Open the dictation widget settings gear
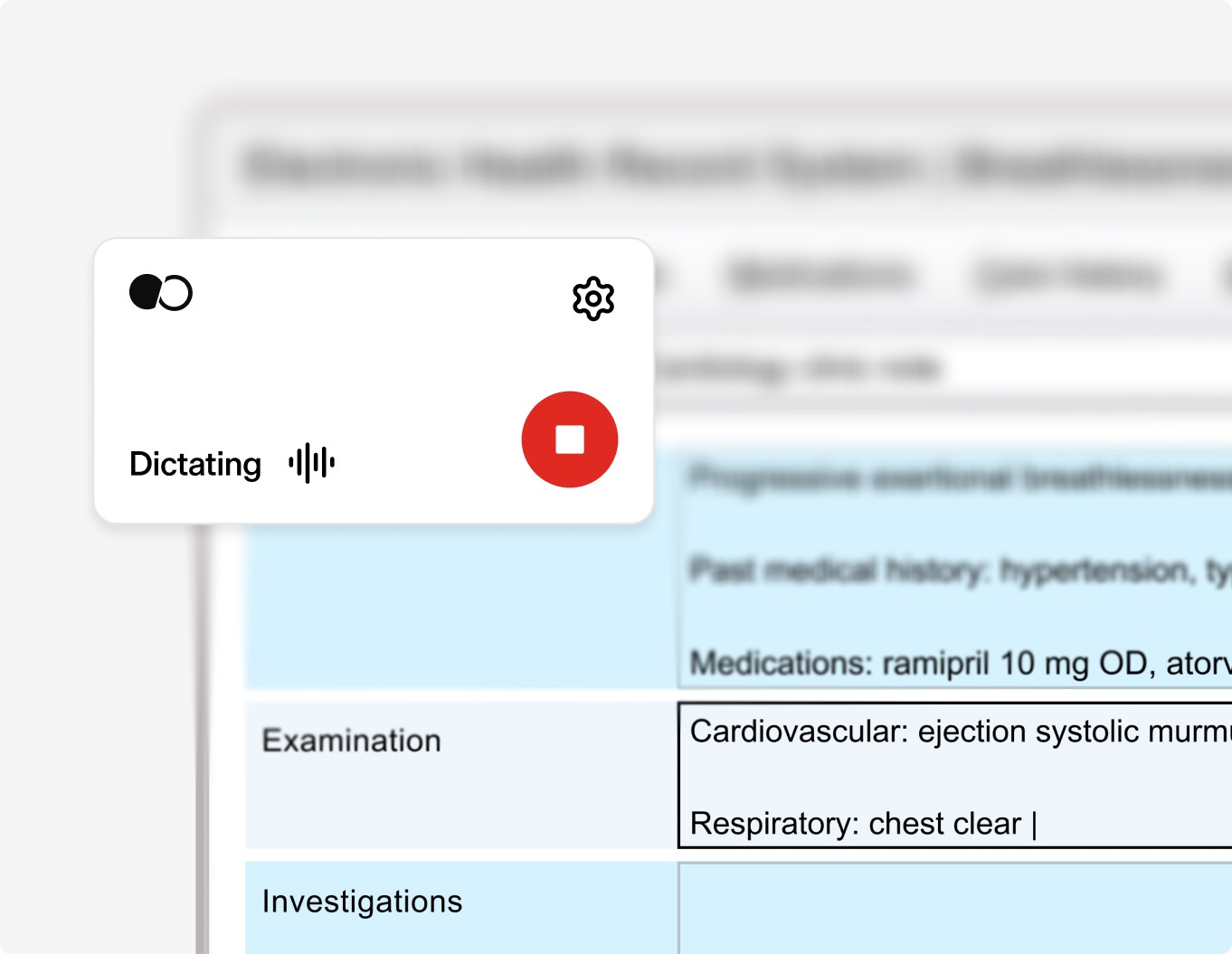The image size is (1232, 954). point(593,298)
